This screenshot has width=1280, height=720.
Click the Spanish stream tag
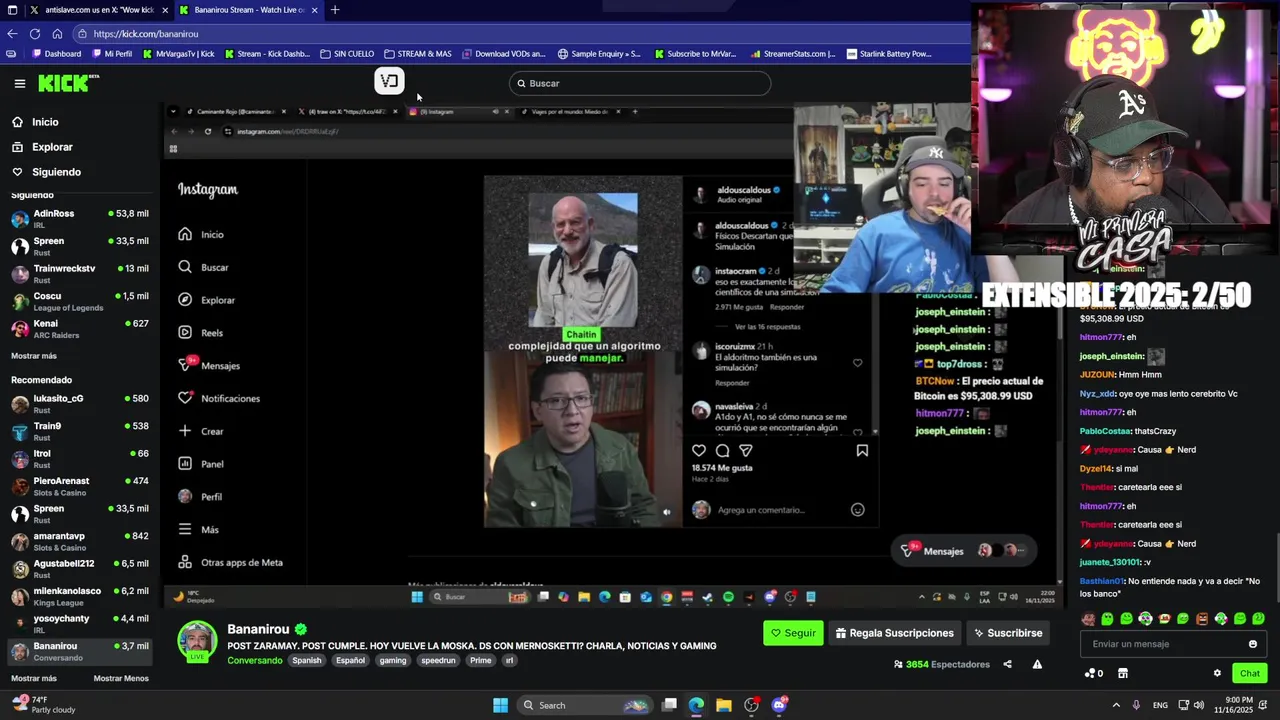pos(307,660)
